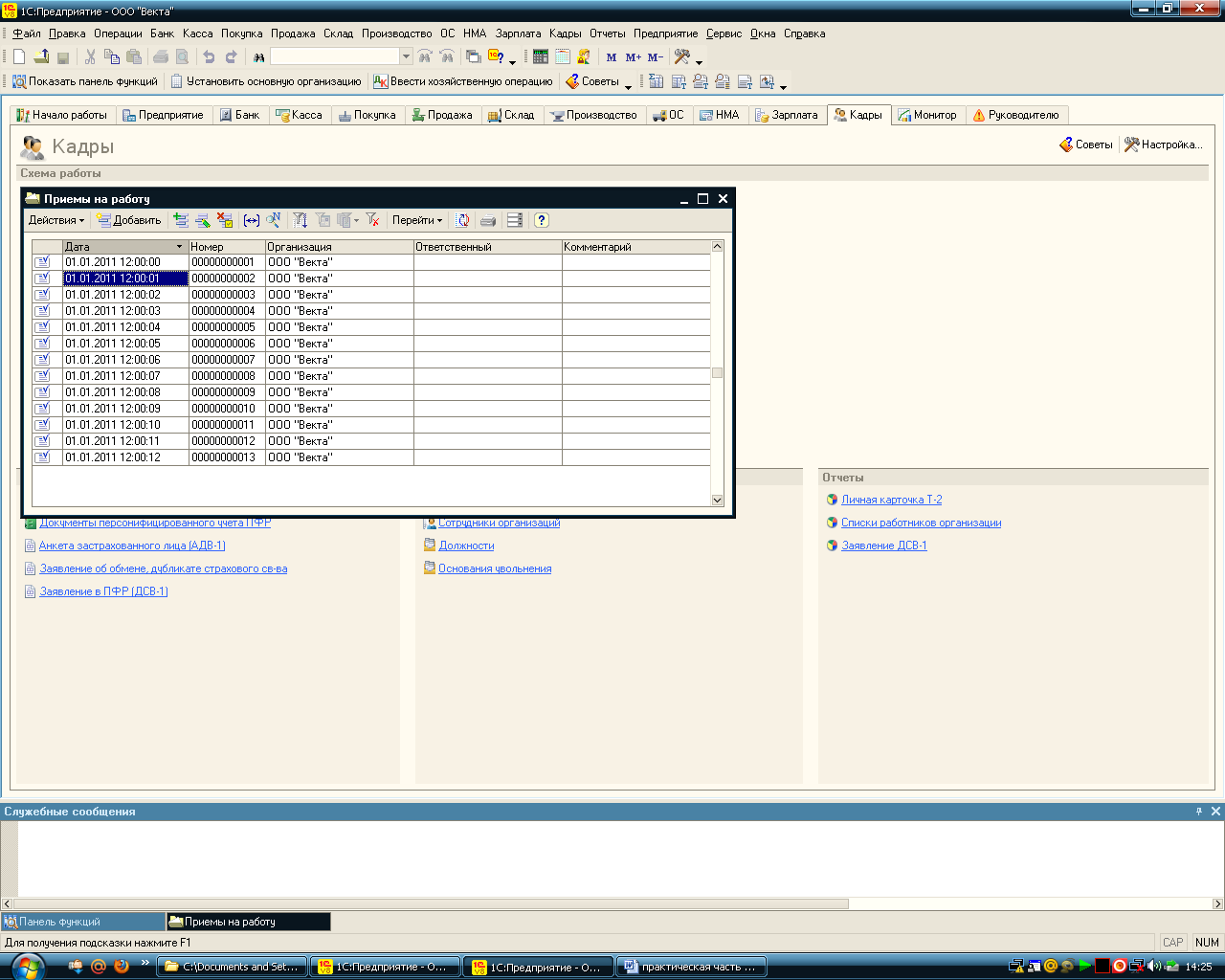Open the Заявление в ПФР (ДСВ-1) link
Screen dimensions: 1225x980
(103, 591)
